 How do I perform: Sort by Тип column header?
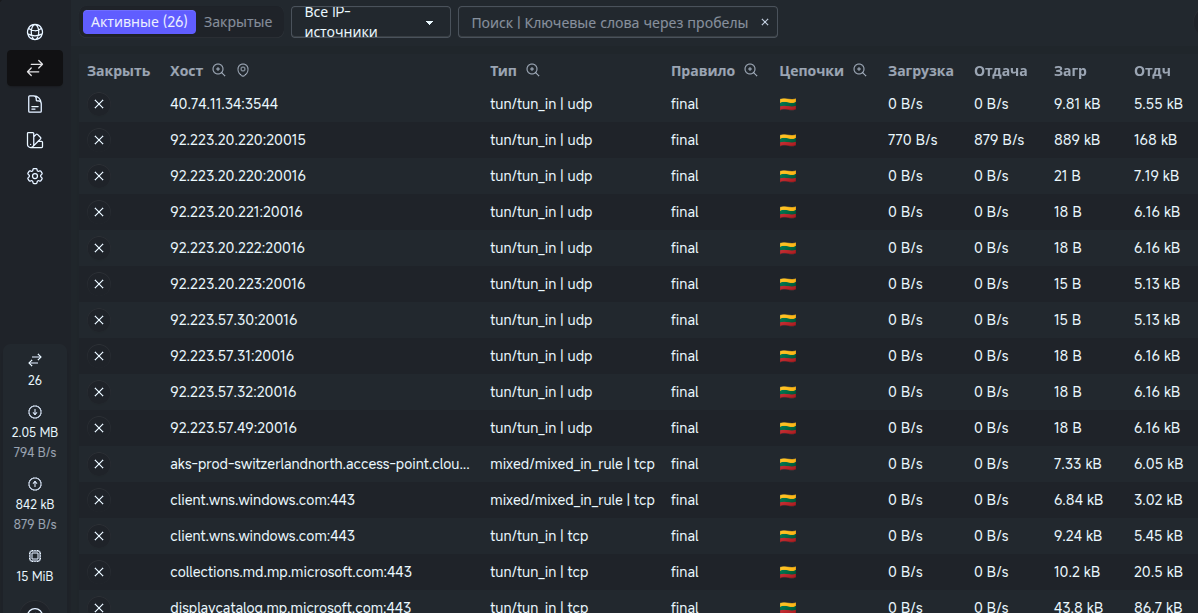pos(503,71)
